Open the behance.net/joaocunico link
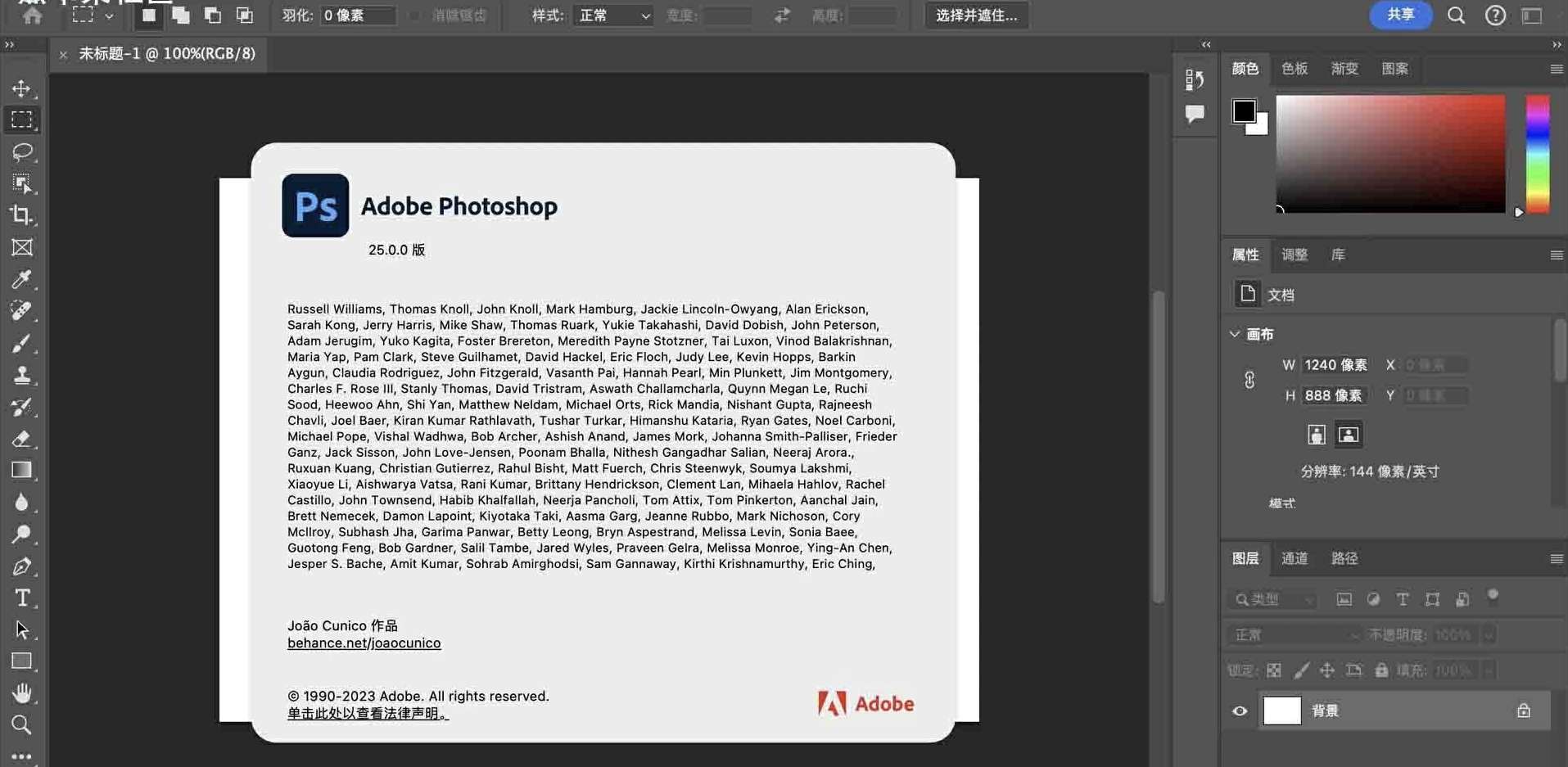This screenshot has width=1568, height=767. [x=364, y=643]
